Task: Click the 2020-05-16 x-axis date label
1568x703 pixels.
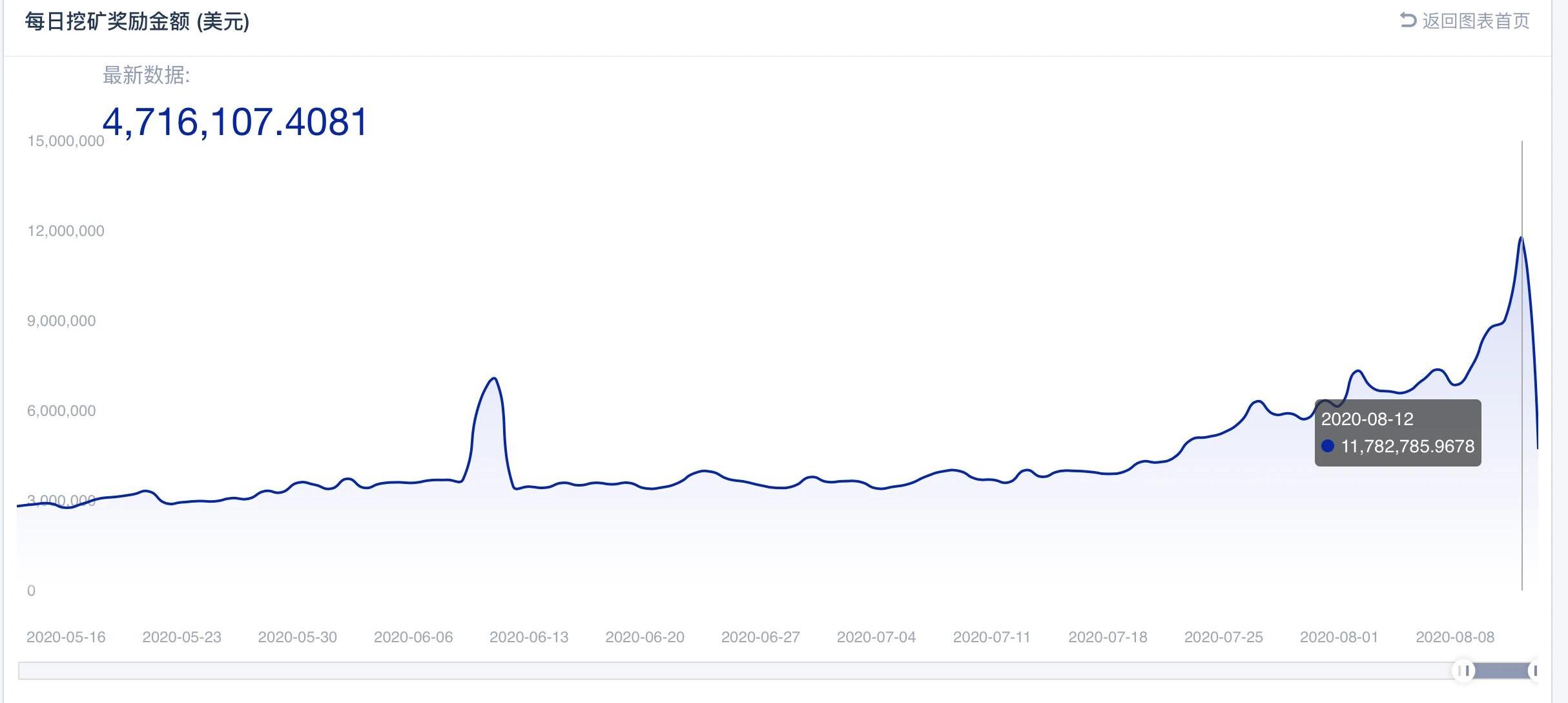Action: pyautogui.click(x=66, y=637)
